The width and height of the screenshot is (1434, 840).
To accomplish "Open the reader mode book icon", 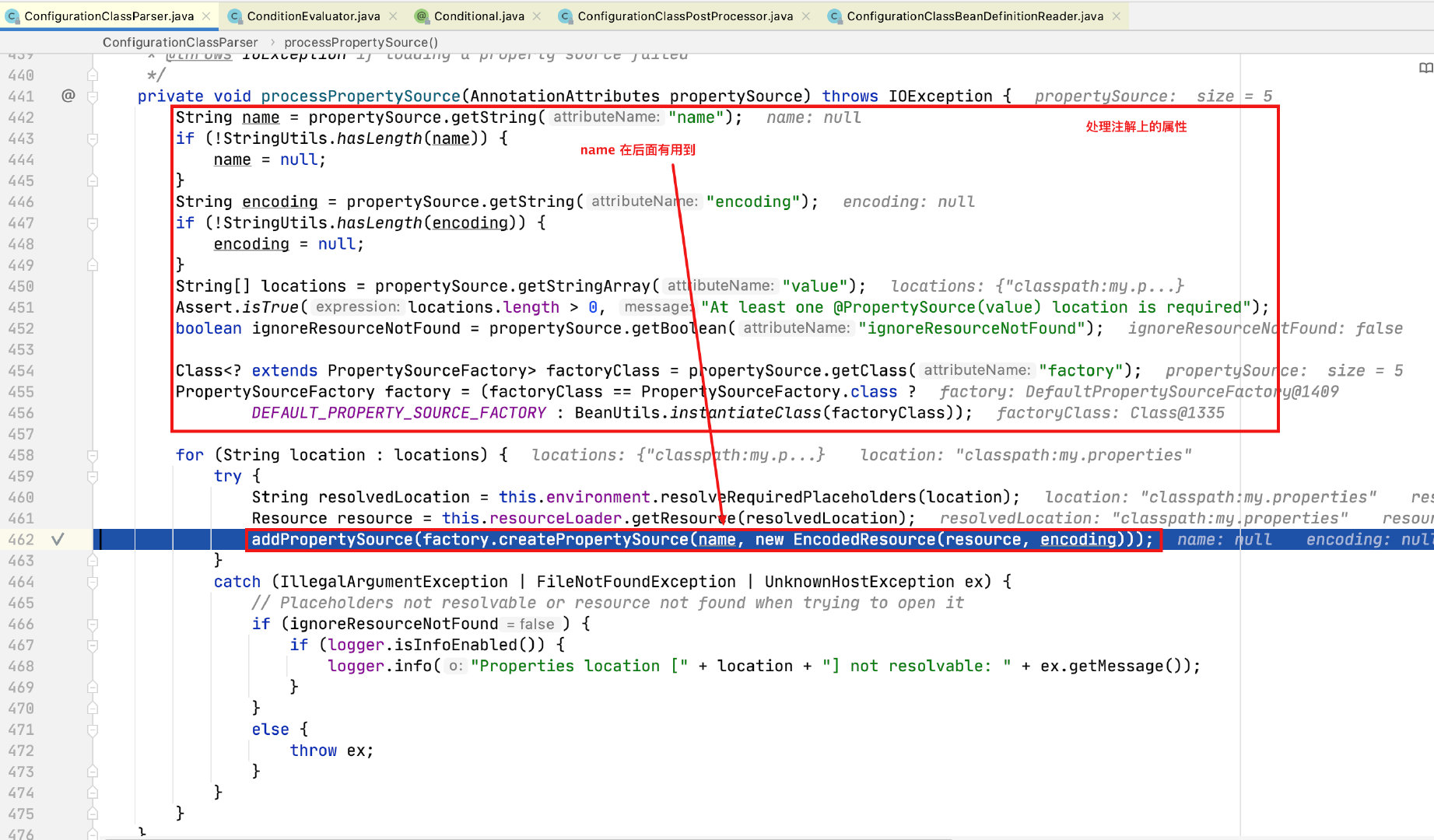I will coord(1425,68).
